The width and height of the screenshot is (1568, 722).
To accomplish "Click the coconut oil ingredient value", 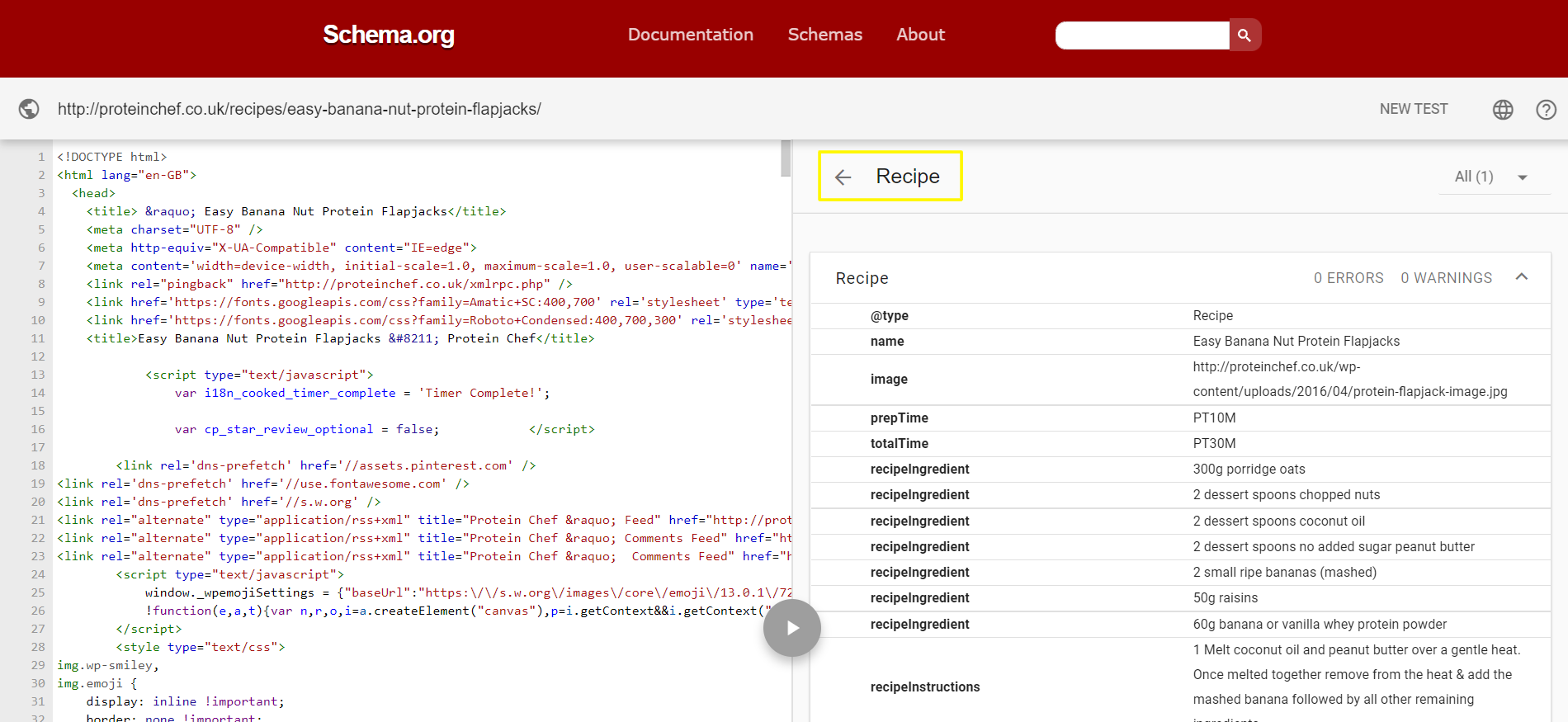I will (x=1279, y=521).
